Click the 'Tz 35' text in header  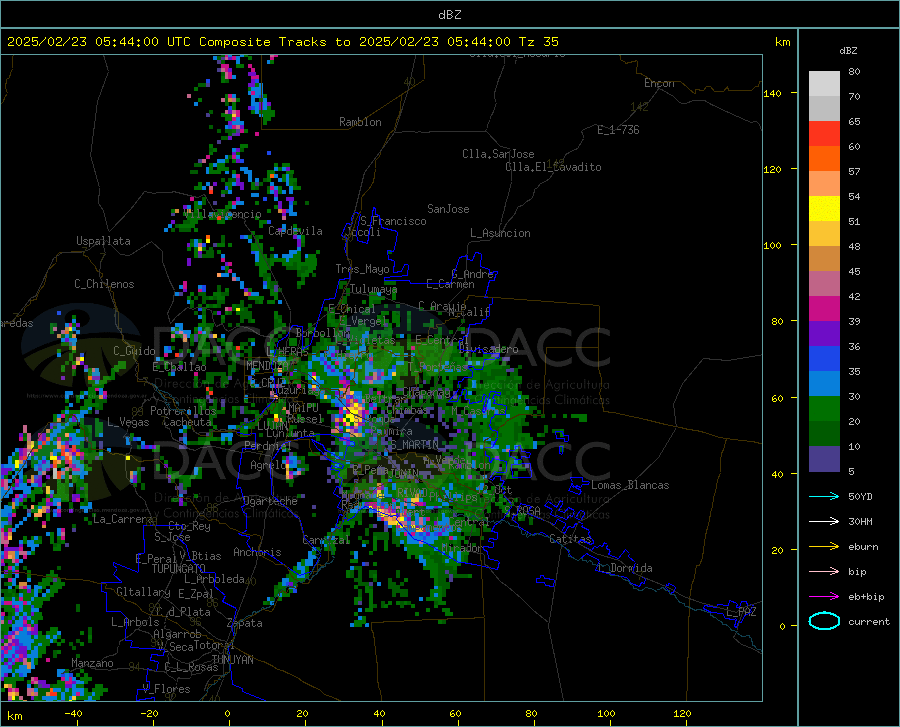coord(538,42)
